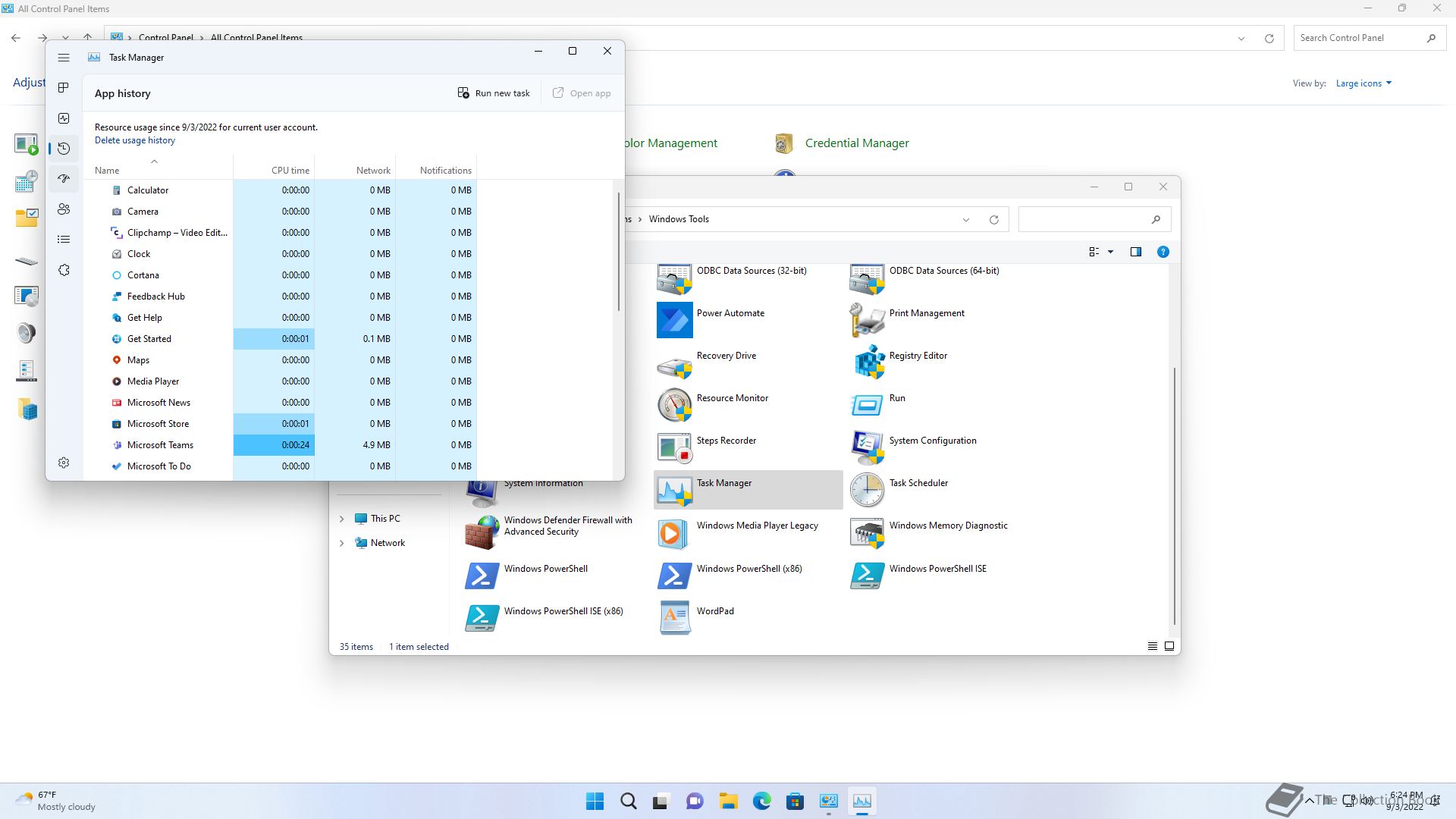This screenshot has height=819, width=1456.
Task: Expand This PC in navigation tree
Action: pyautogui.click(x=341, y=519)
